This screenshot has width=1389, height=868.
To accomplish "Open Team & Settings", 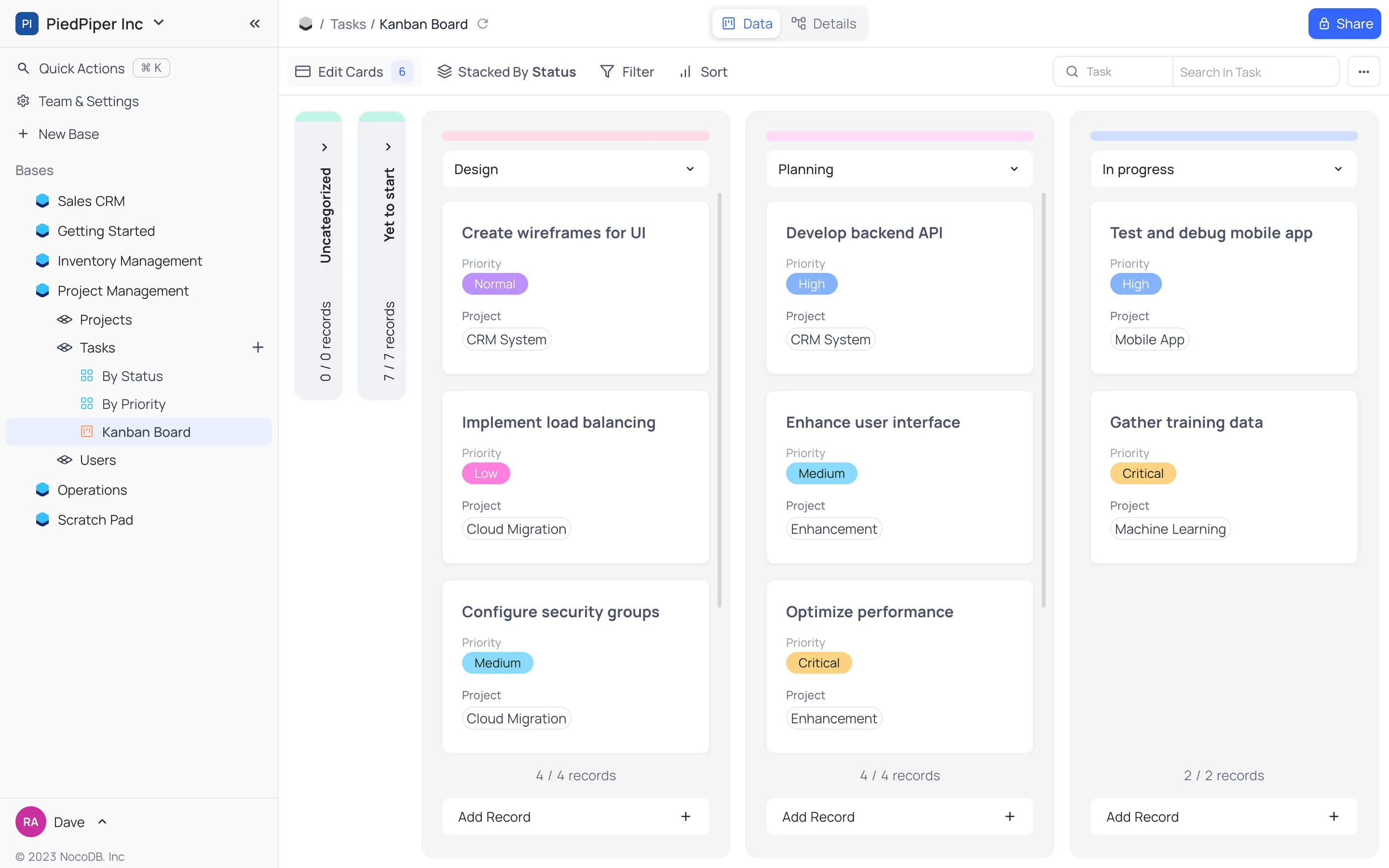I will tap(88, 101).
